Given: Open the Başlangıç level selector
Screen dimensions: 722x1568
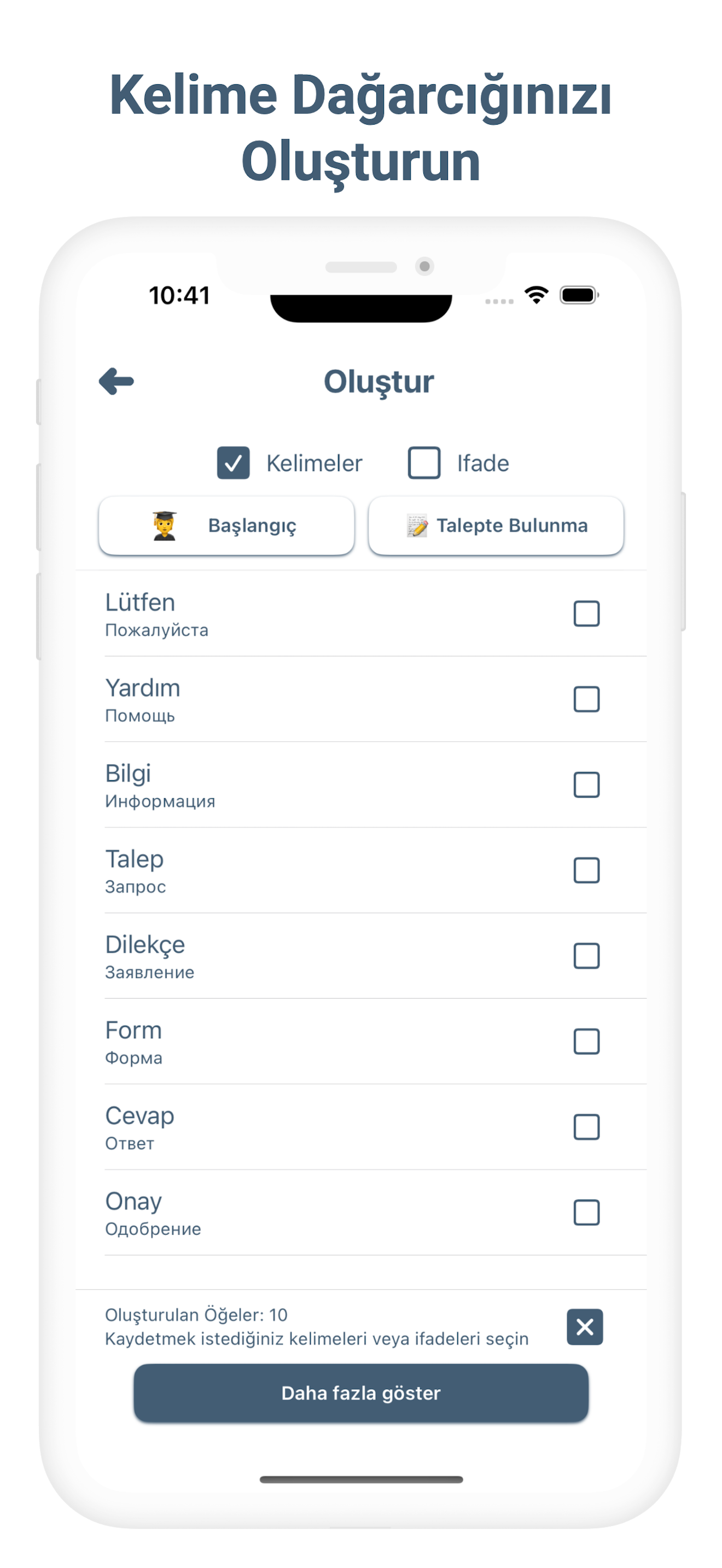Looking at the screenshot, I should [x=226, y=525].
